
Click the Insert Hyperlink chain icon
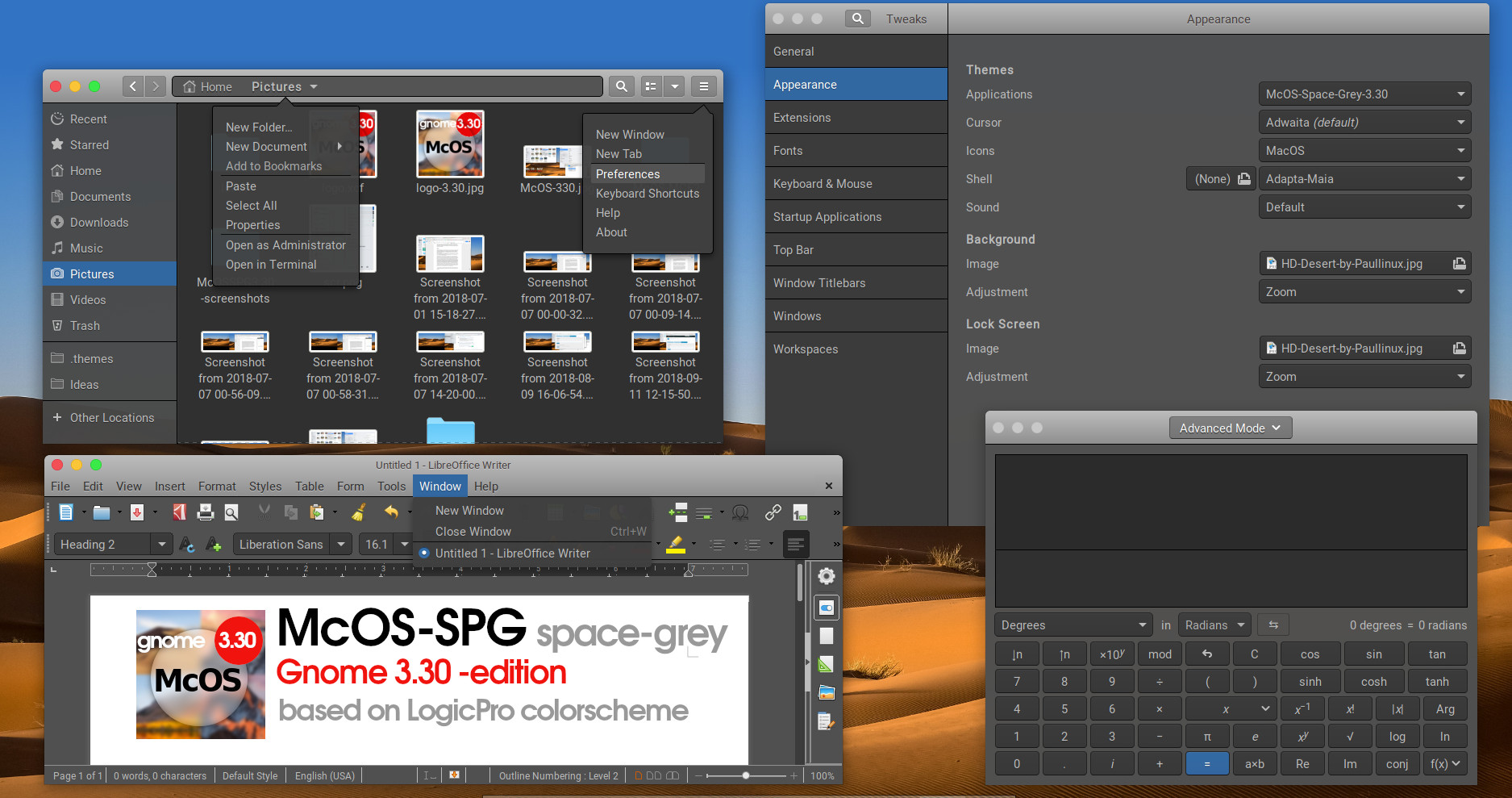click(773, 512)
